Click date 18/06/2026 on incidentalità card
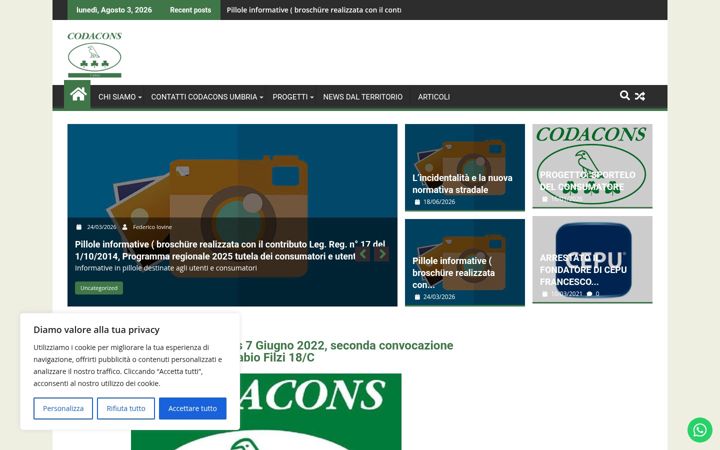The width and height of the screenshot is (720, 450). 439,202
